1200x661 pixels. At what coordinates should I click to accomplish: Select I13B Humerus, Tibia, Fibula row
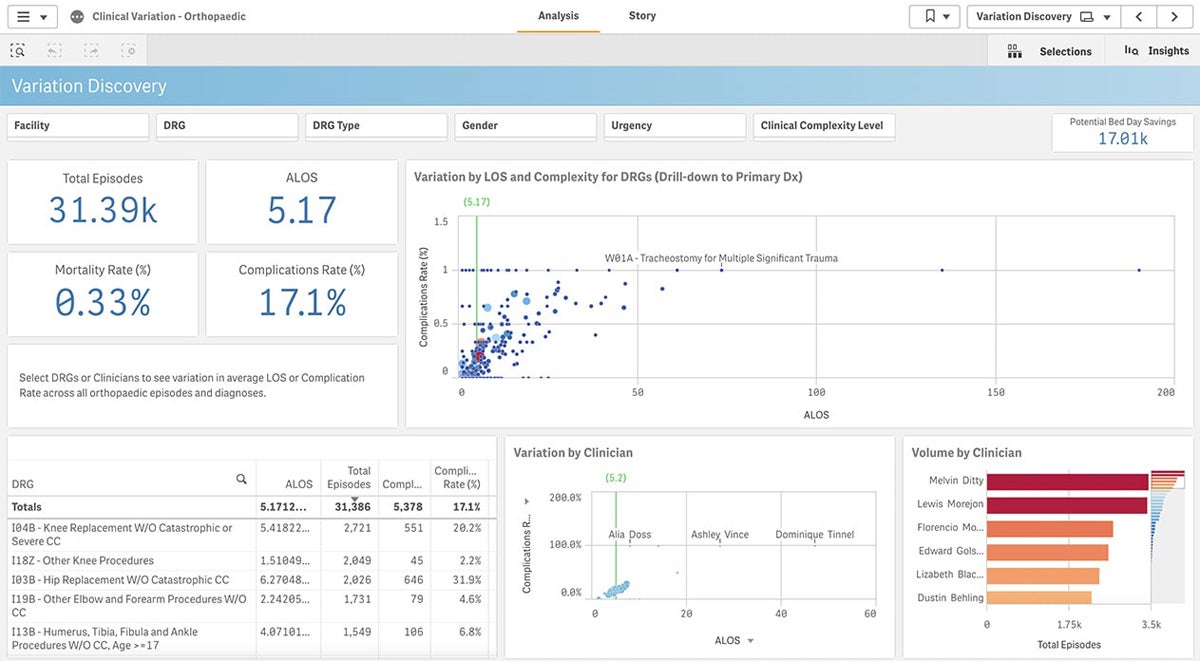pyautogui.click(x=248, y=639)
